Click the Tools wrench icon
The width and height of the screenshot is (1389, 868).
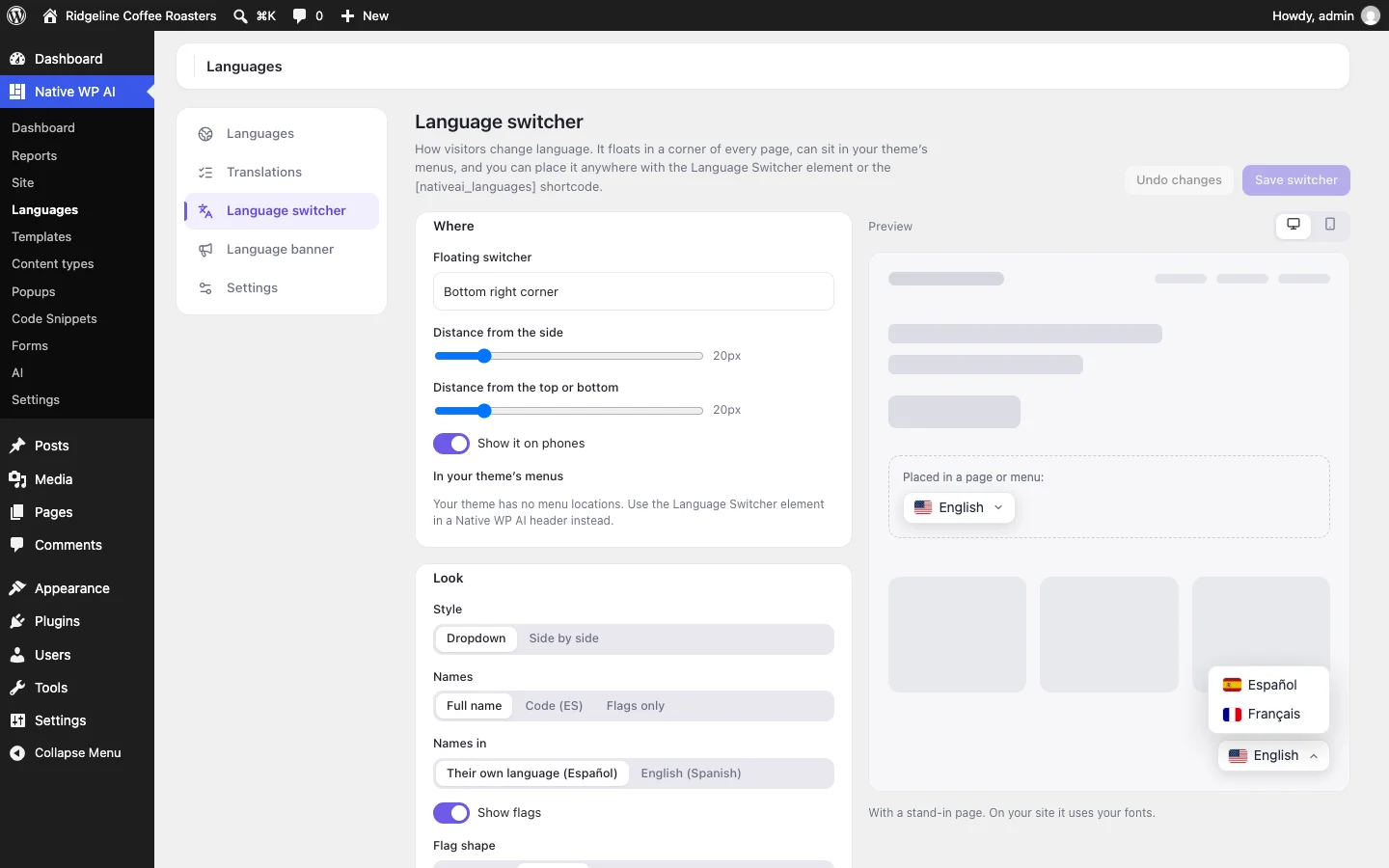click(17, 688)
